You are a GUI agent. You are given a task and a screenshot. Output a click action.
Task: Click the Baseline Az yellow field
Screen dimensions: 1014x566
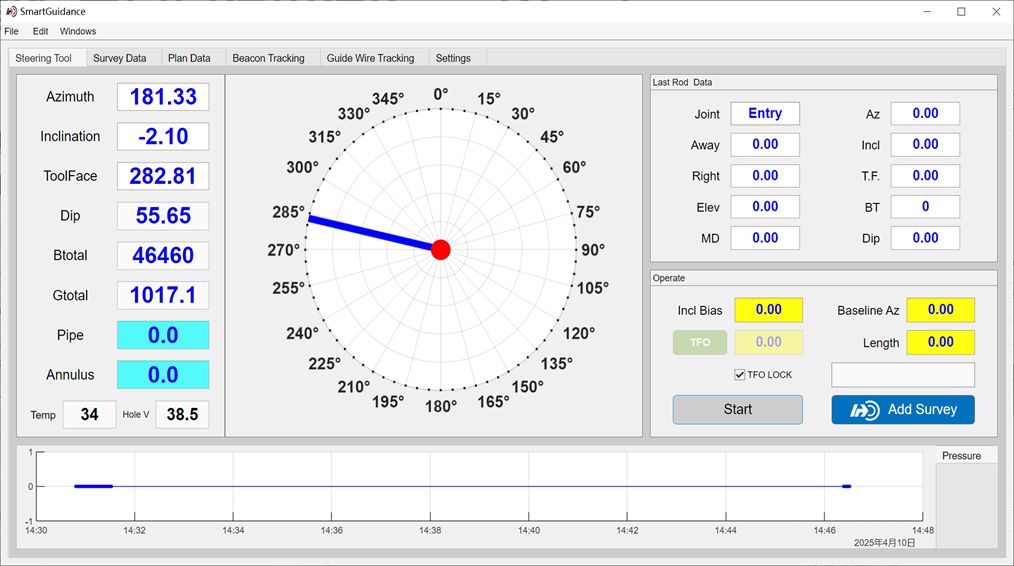940,310
